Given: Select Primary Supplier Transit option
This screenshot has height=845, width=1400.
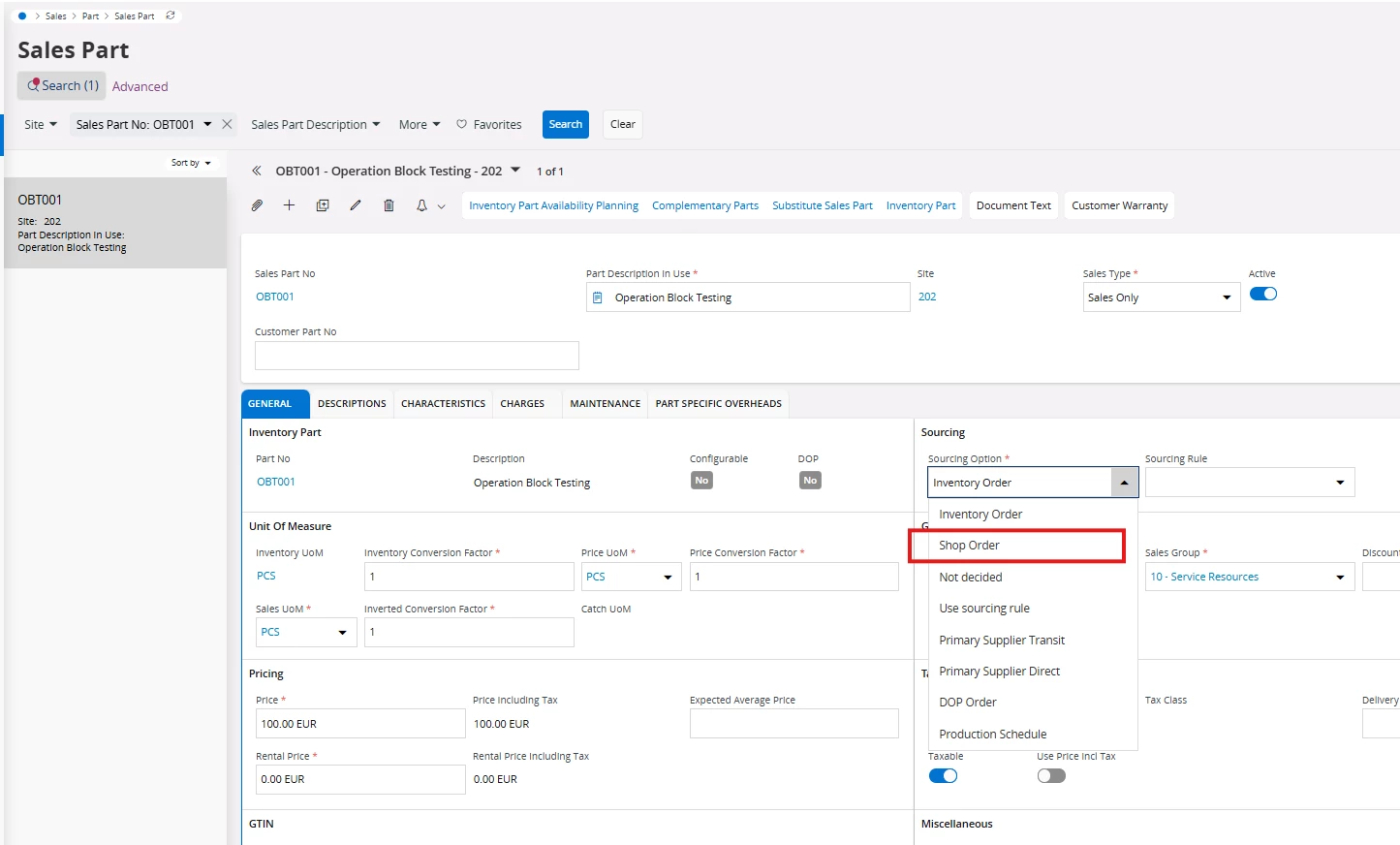Looking at the screenshot, I should 1033,641.
